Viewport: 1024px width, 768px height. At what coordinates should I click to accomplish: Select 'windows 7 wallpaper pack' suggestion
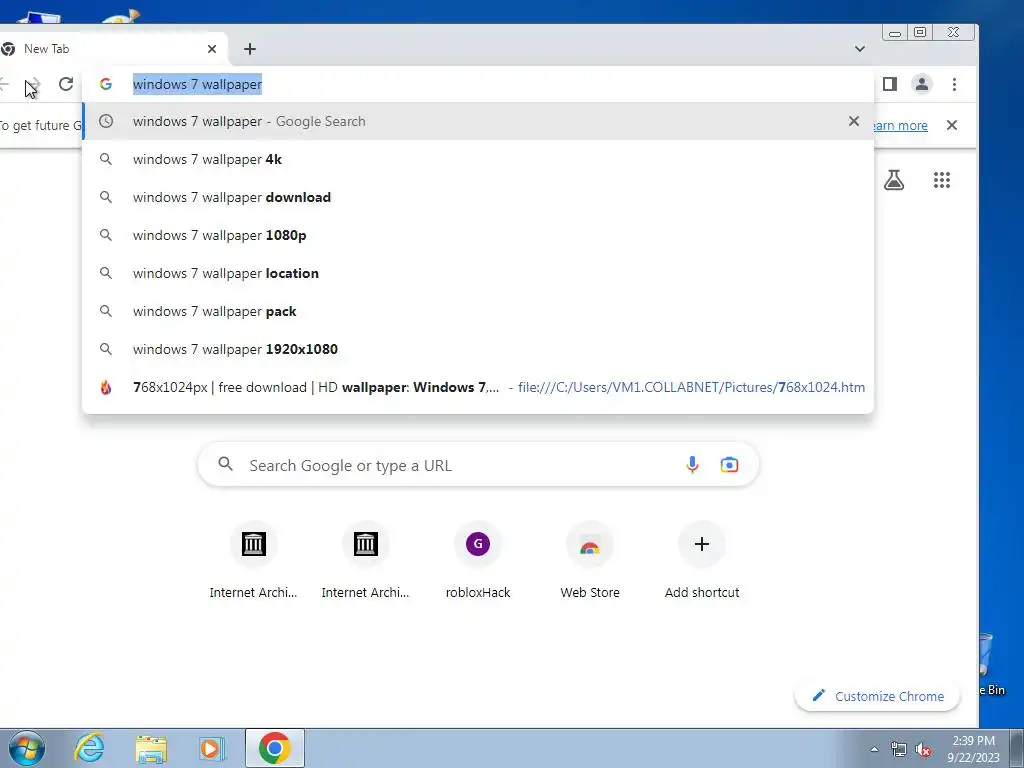[478, 312]
